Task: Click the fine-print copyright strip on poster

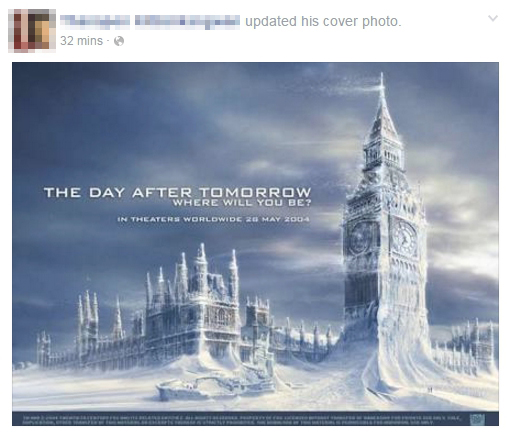Action: (x=242, y=420)
